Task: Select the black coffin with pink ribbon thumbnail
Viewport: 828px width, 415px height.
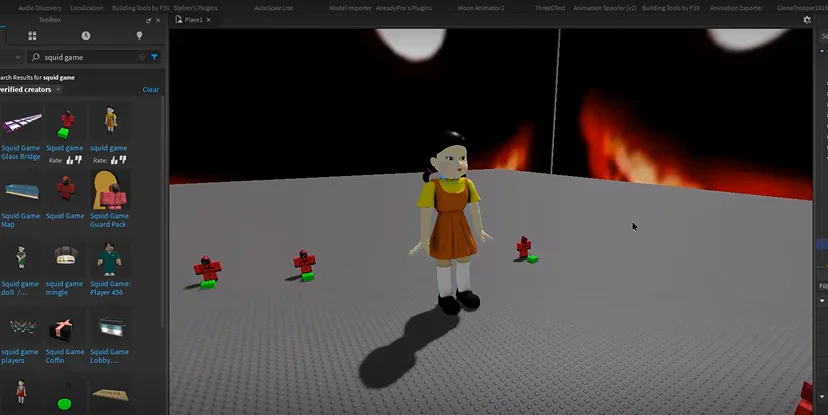Action: coord(65,328)
